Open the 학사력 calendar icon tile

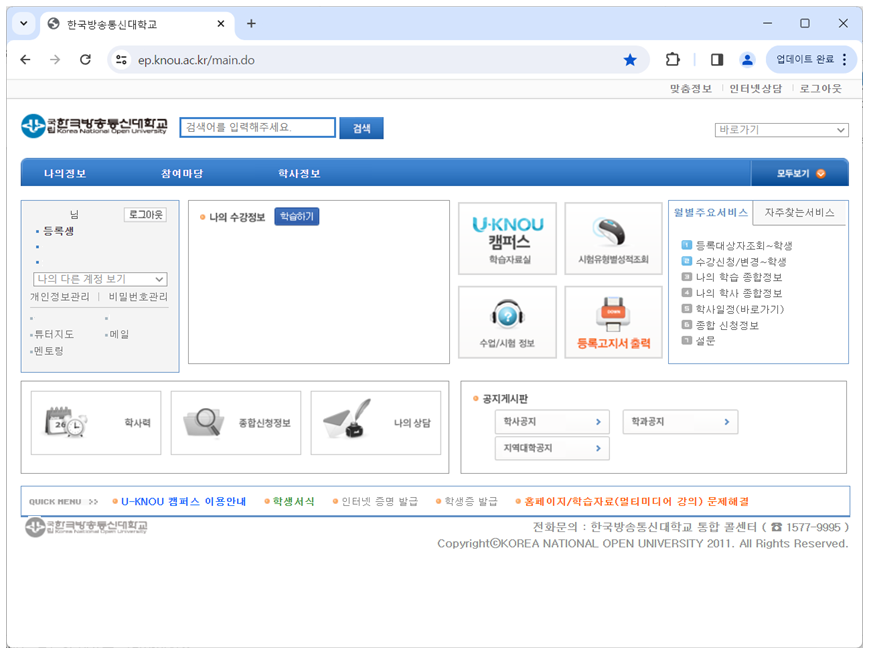96,423
